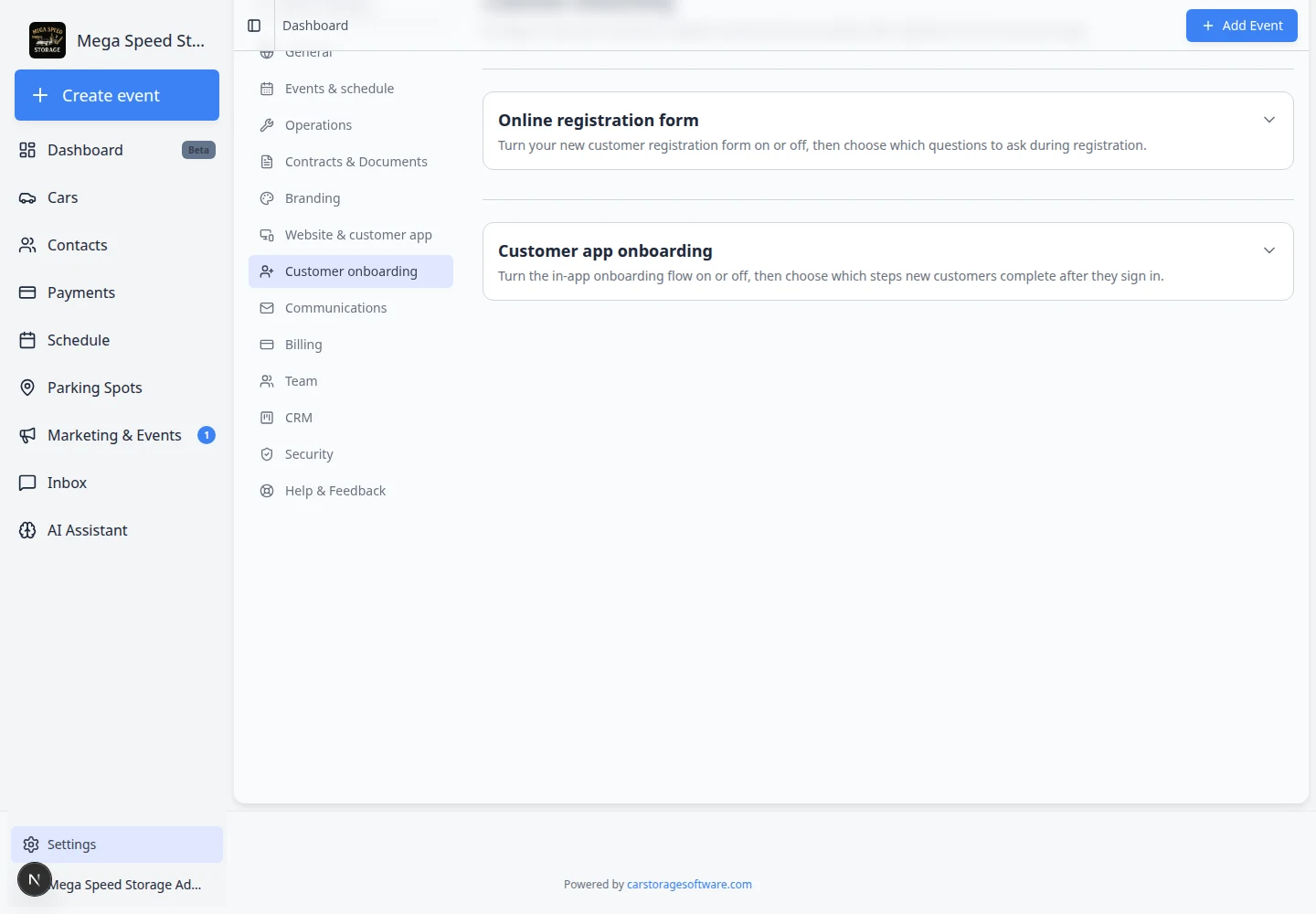Click the user avatar N icon
Viewport: 1316px width, 914px height.
[35, 879]
